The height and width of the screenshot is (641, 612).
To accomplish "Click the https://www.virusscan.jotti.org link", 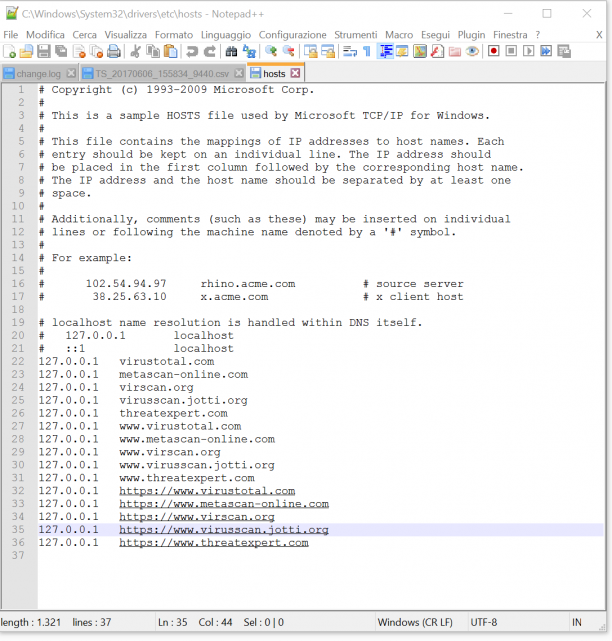I will (224, 530).
